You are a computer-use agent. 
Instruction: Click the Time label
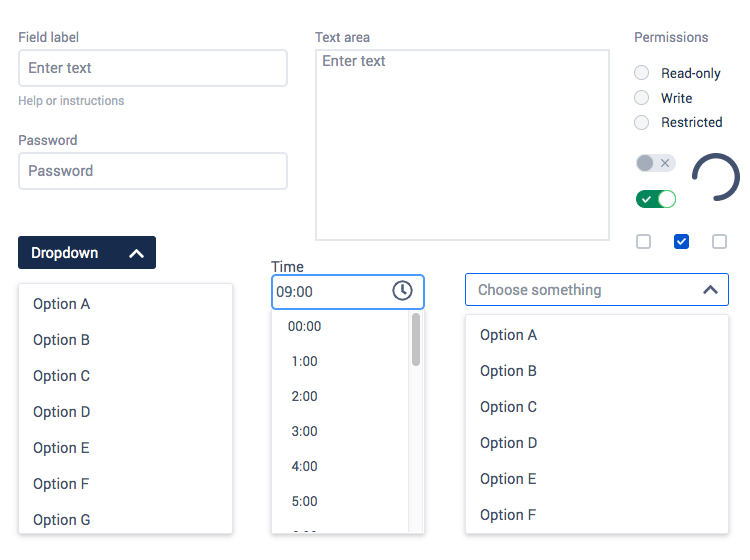[x=287, y=266]
